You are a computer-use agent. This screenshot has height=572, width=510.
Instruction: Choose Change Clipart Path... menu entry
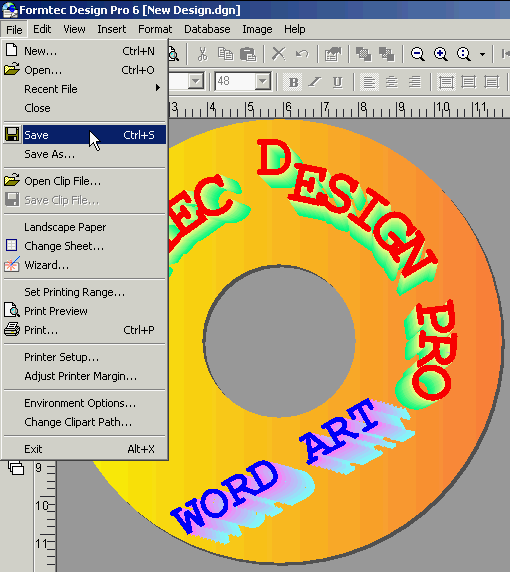tap(85, 422)
